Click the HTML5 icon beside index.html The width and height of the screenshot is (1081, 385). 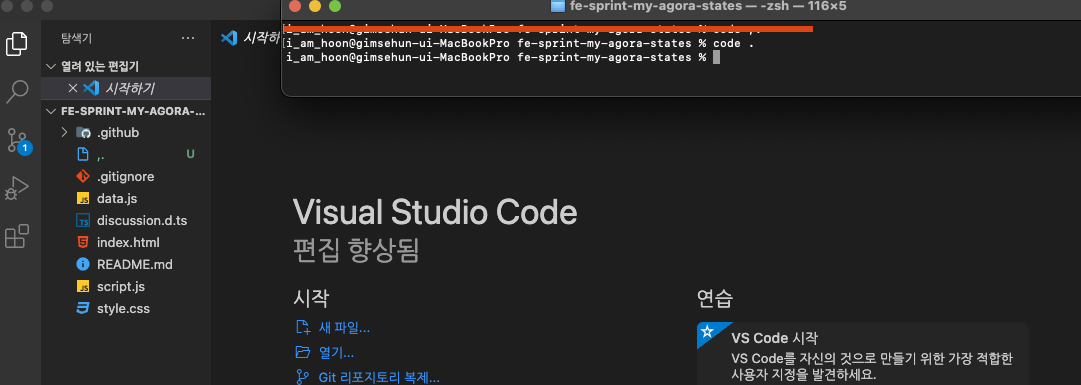tap(83, 243)
